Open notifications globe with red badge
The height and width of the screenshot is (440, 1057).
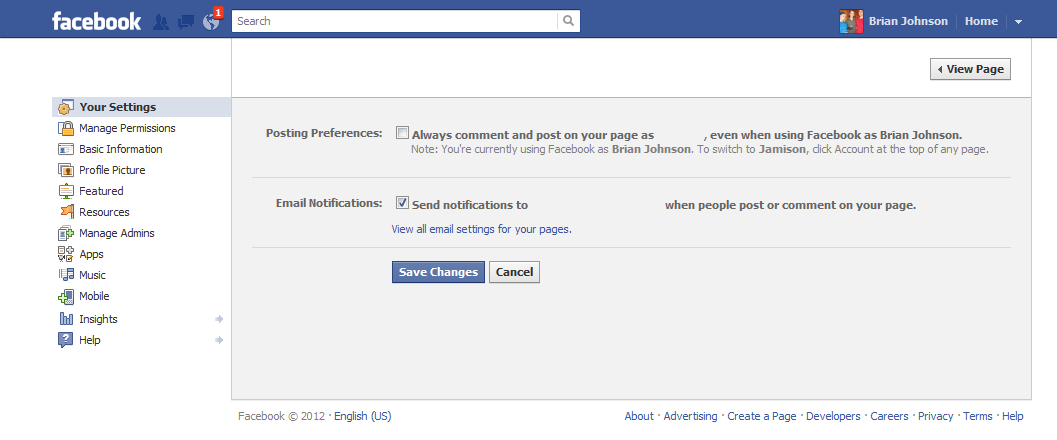[x=210, y=22]
